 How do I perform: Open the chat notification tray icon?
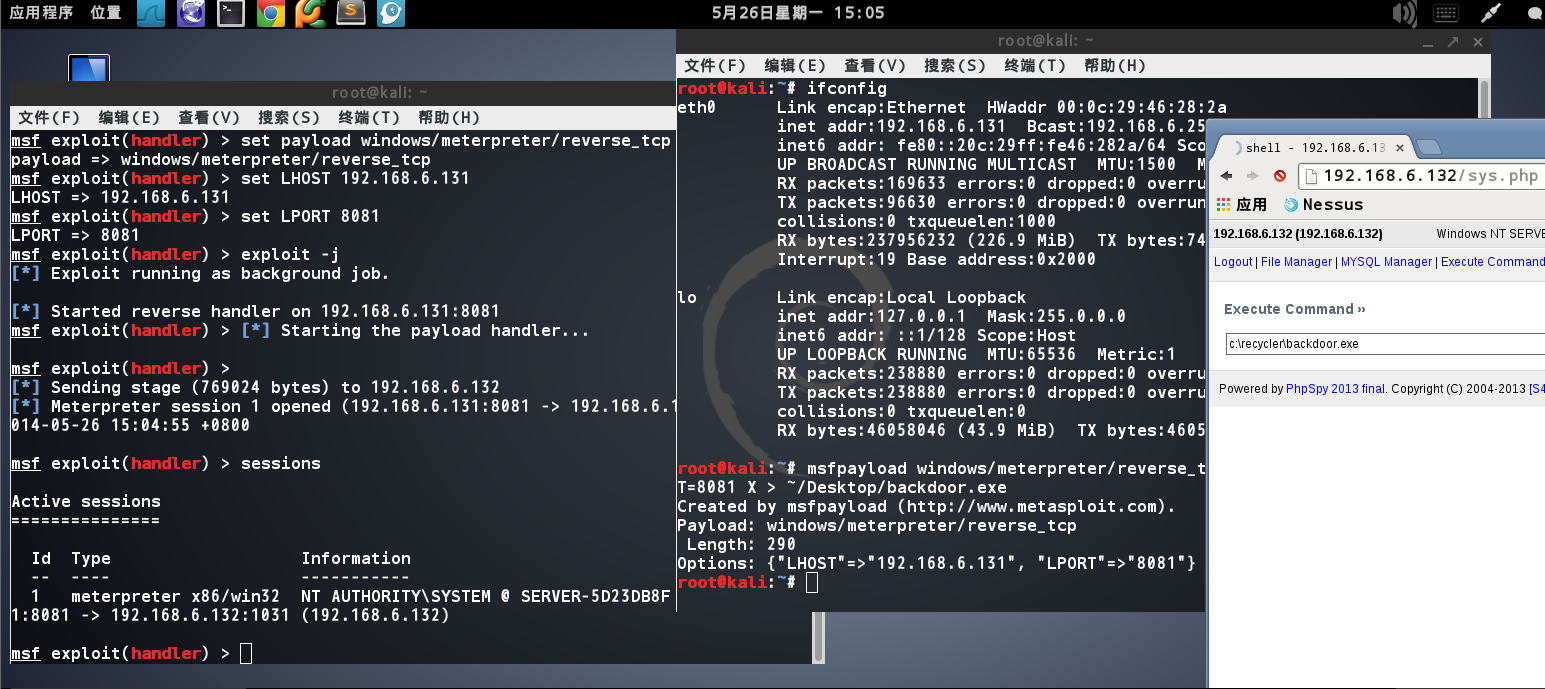click(x=1535, y=13)
